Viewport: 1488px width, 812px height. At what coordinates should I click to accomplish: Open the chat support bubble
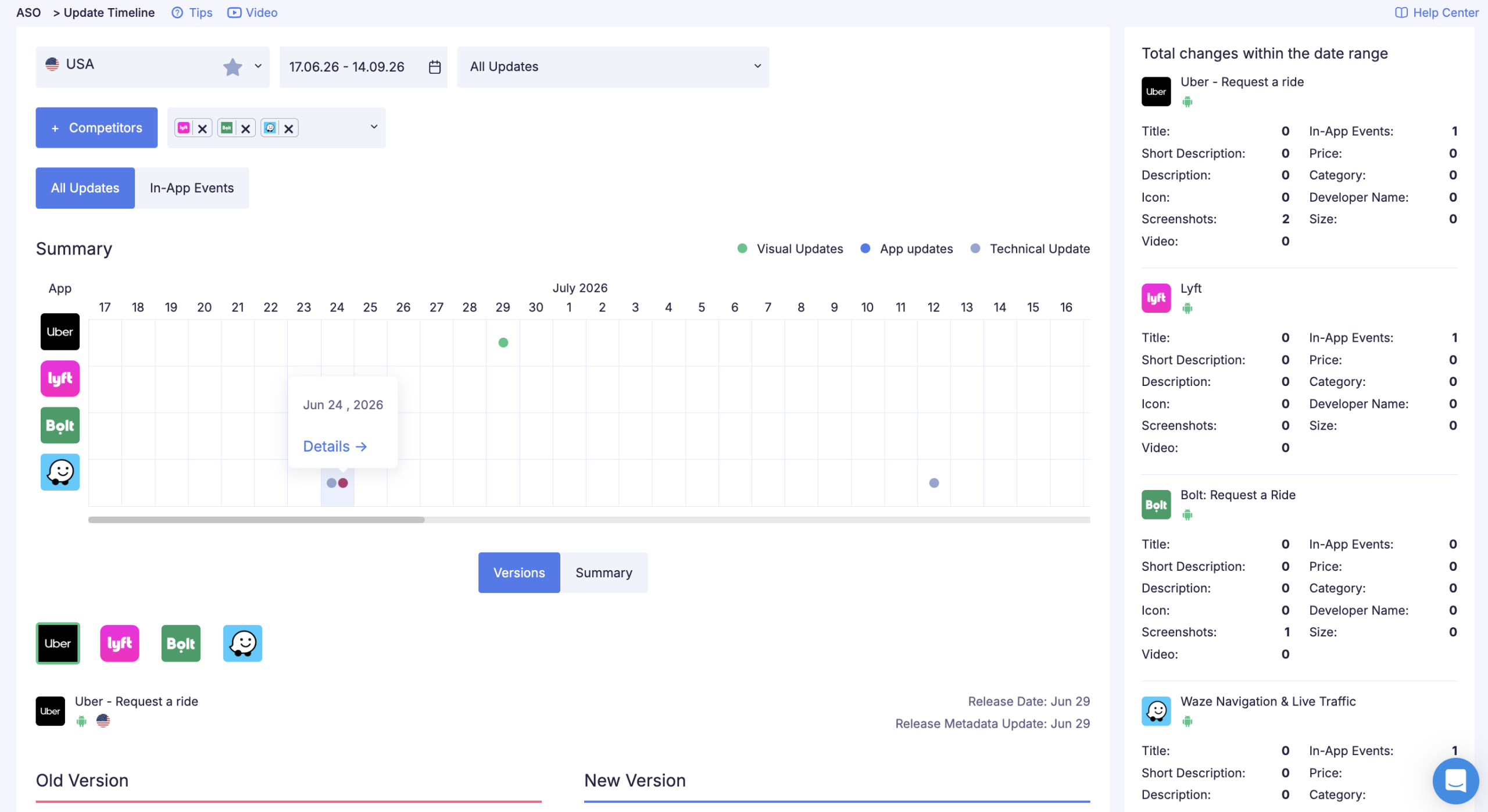(1455, 781)
